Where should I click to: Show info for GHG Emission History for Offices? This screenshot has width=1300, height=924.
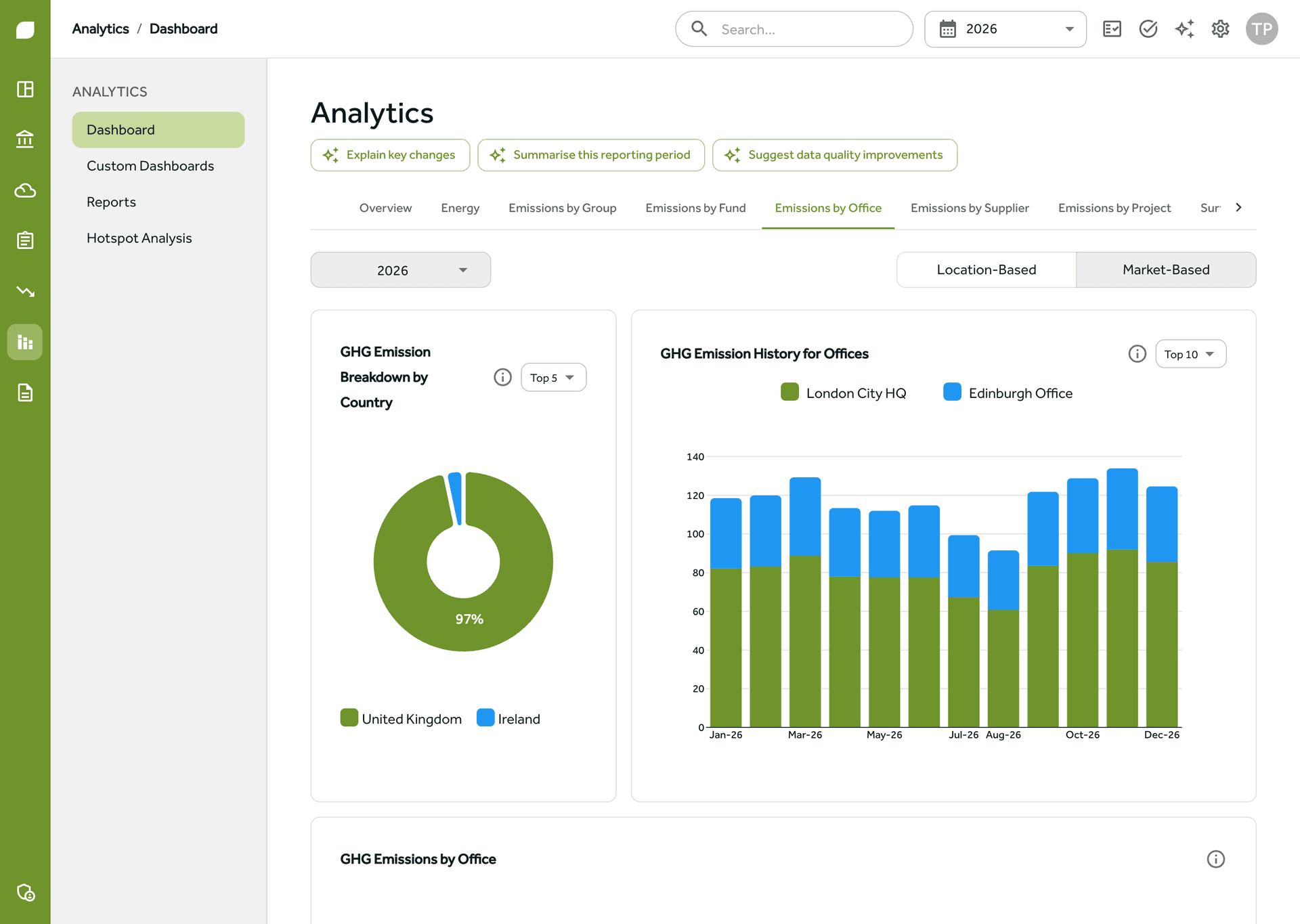pos(1137,353)
